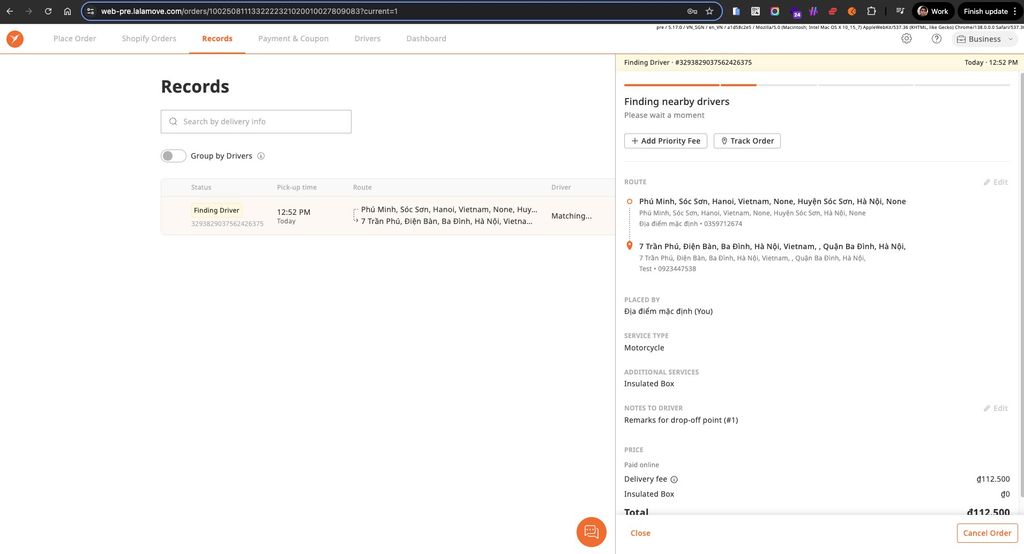The image size is (1024, 554).
Task: Open the browser extensions puzzle icon
Action: [x=871, y=11]
